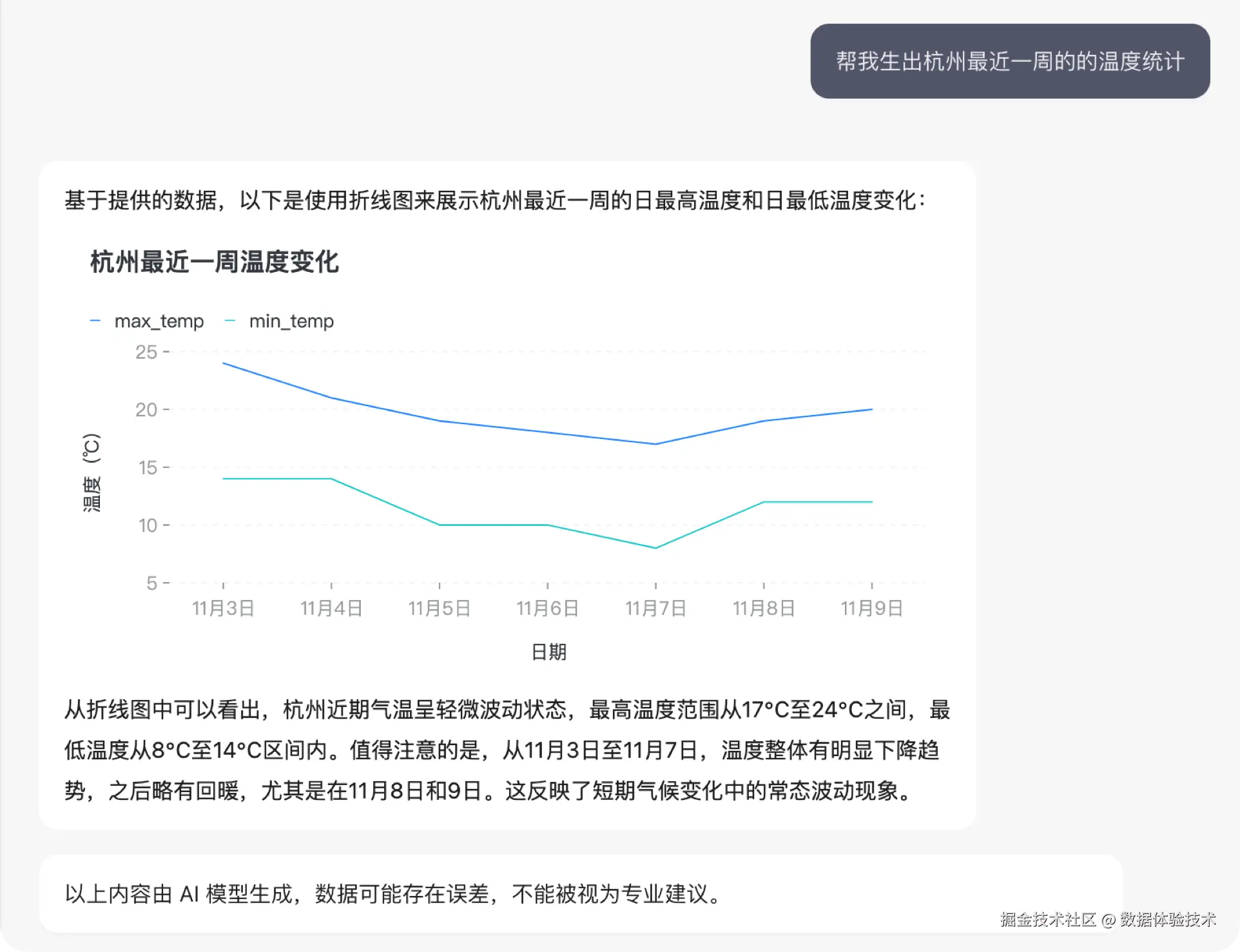The width and height of the screenshot is (1240, 952).
Task: Click the analysis paragraph below the chart
Action: pyautogui.click(x=507, y=750)
